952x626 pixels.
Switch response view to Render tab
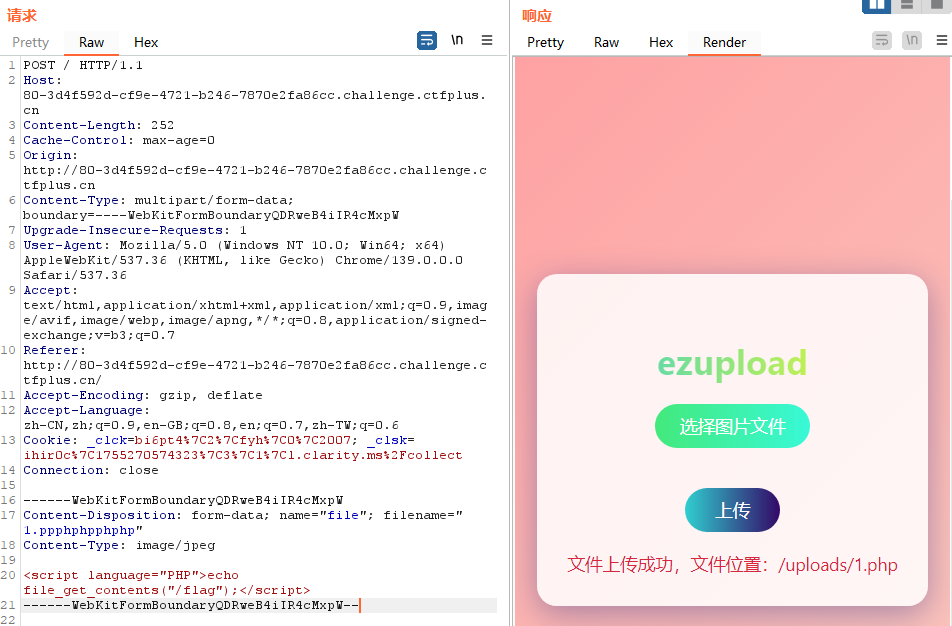(724, 43)
